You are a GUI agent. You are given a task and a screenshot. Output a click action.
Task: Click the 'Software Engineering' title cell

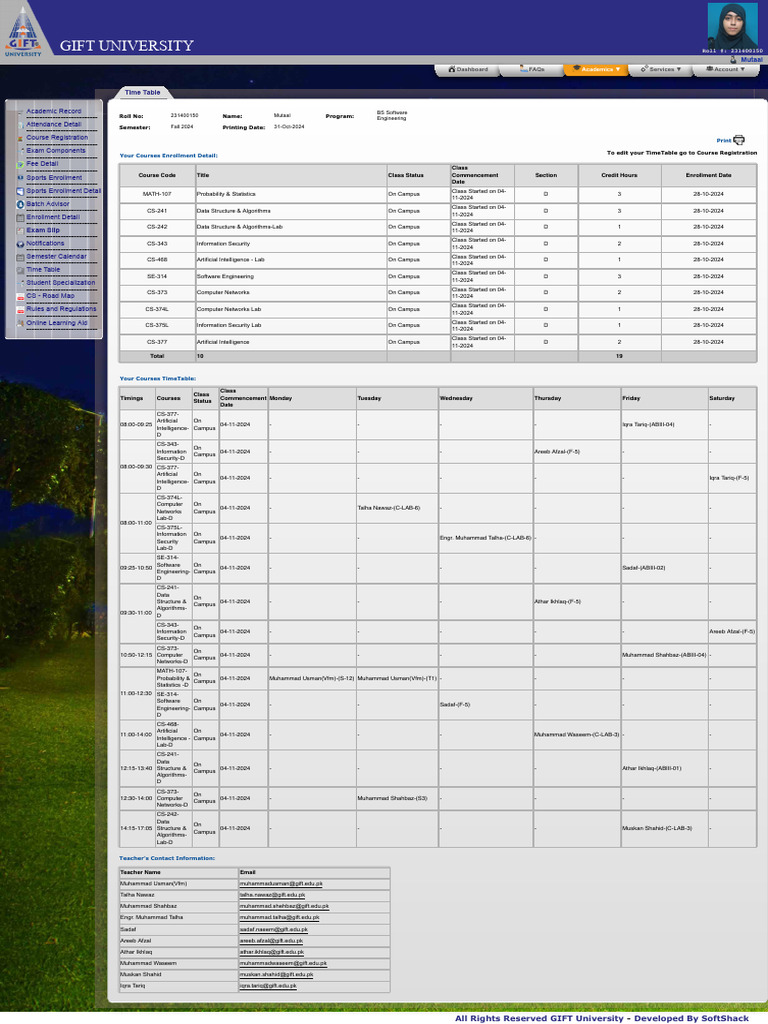click(291, 276)
